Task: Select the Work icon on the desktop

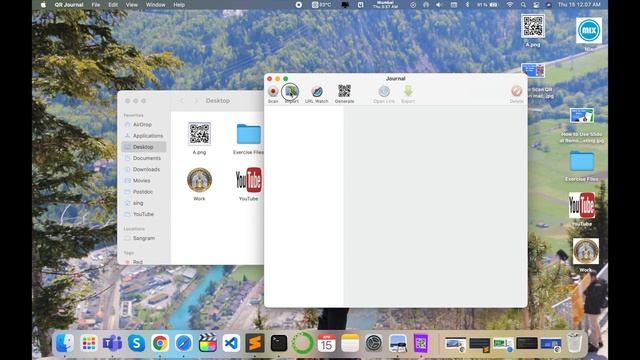Action: 586,255
